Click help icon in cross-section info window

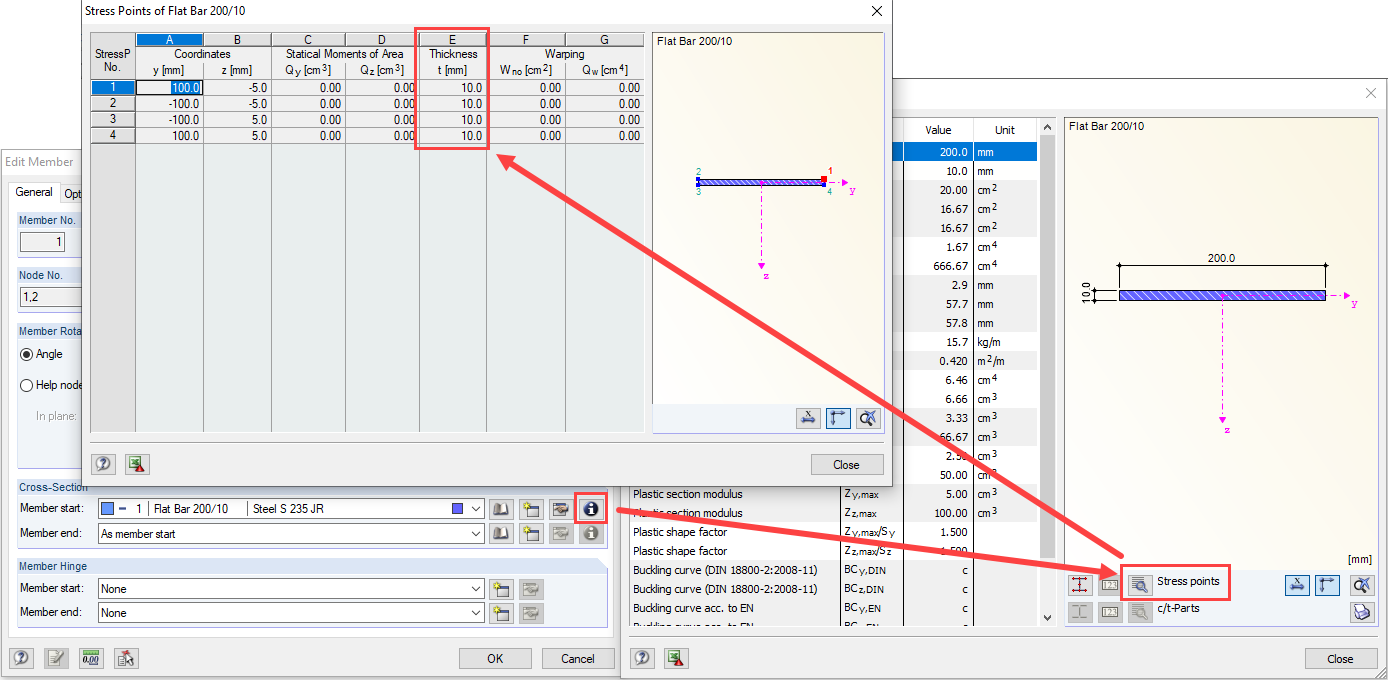(642, 658)
